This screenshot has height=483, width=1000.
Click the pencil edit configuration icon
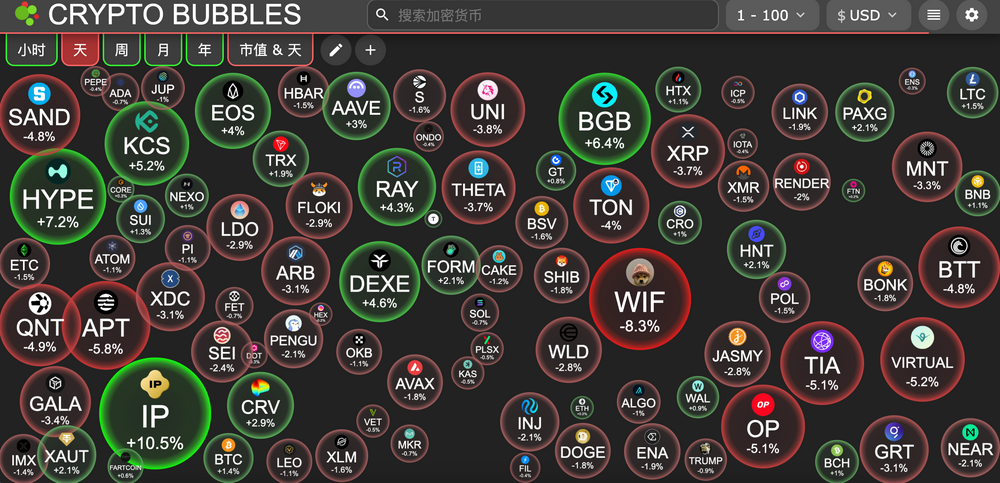pyautogui.click(x=336, y=50)
